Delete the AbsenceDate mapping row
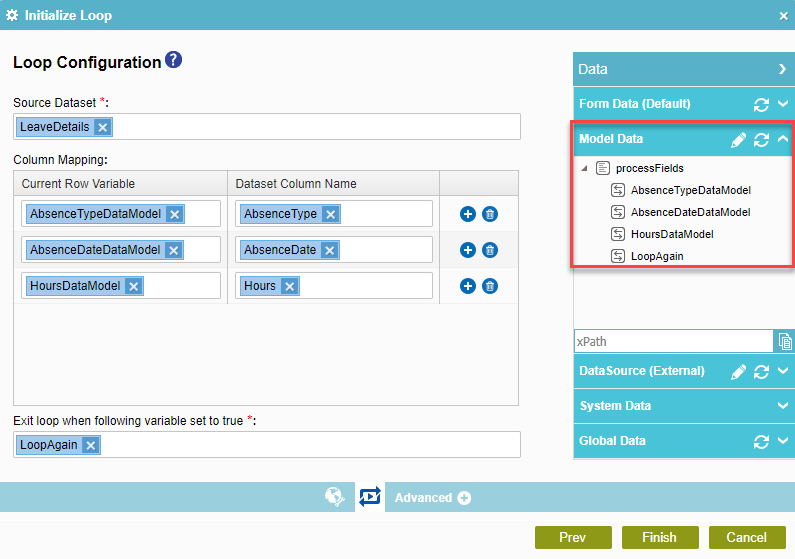Viewport: 795px width, 559px height. coord(490,250)
